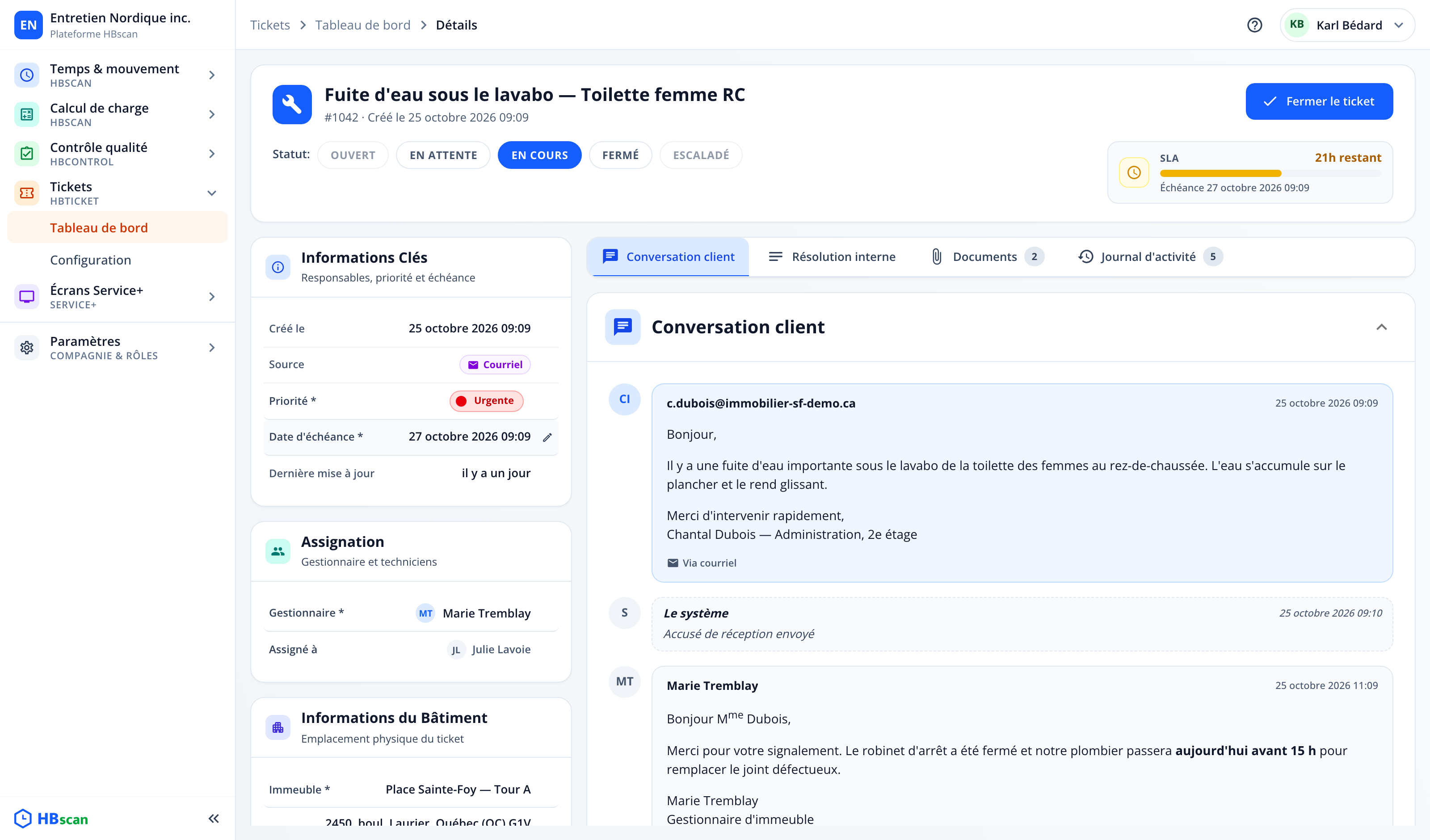
Task: Expand Contrôle qualité menu chevron
Action: point(212,153)
